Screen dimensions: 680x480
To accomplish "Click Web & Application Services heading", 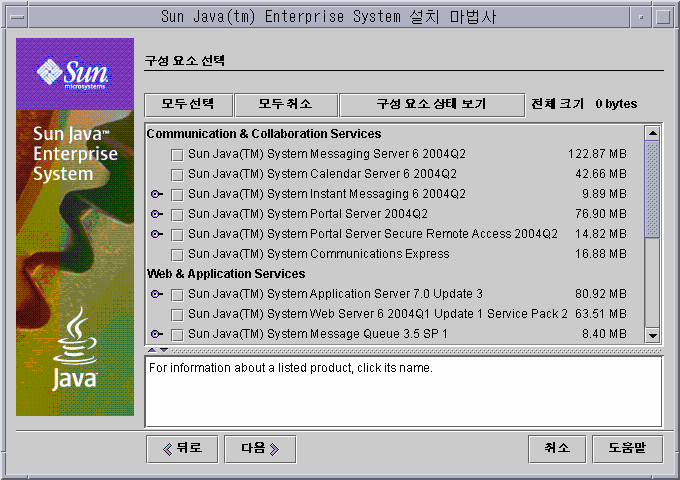I will click(x=226, y=274).
